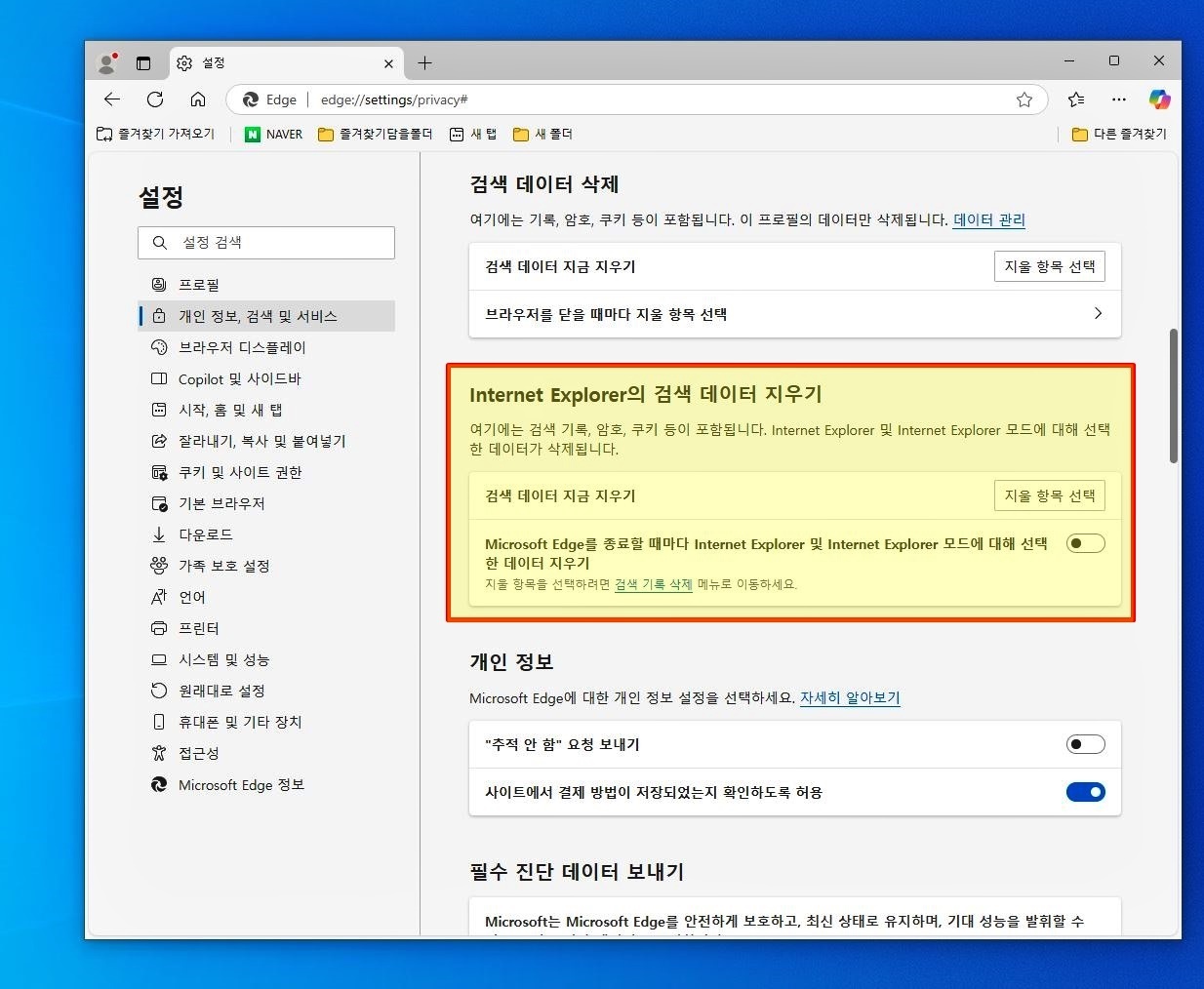Click 자세히 알아보기 link
This screenshot has width=1204, height=989.
point(850,698)
